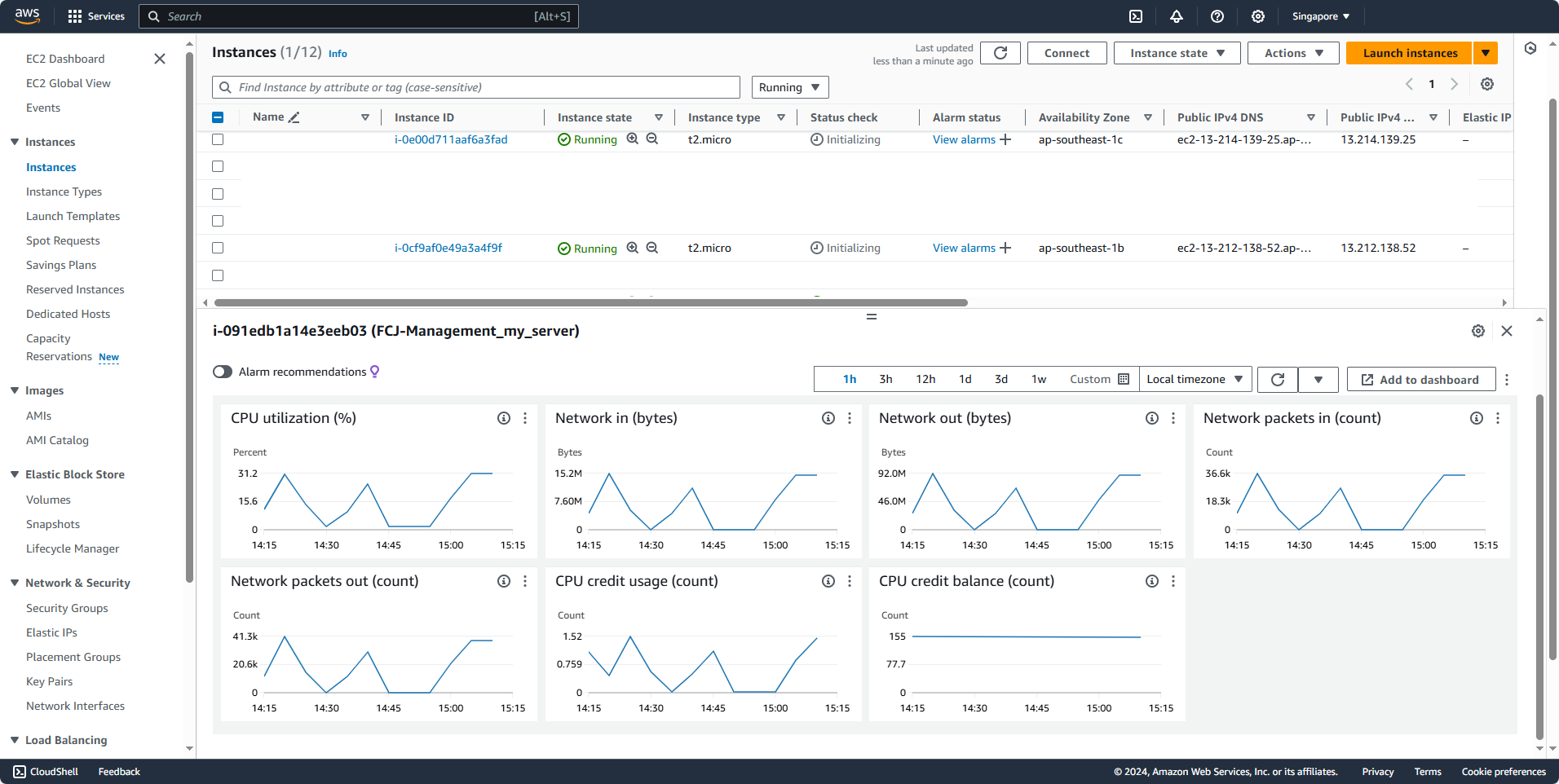Click the zoom-in magnifier beside Running state
The image size is (1559, 784).
pos(633,139)
